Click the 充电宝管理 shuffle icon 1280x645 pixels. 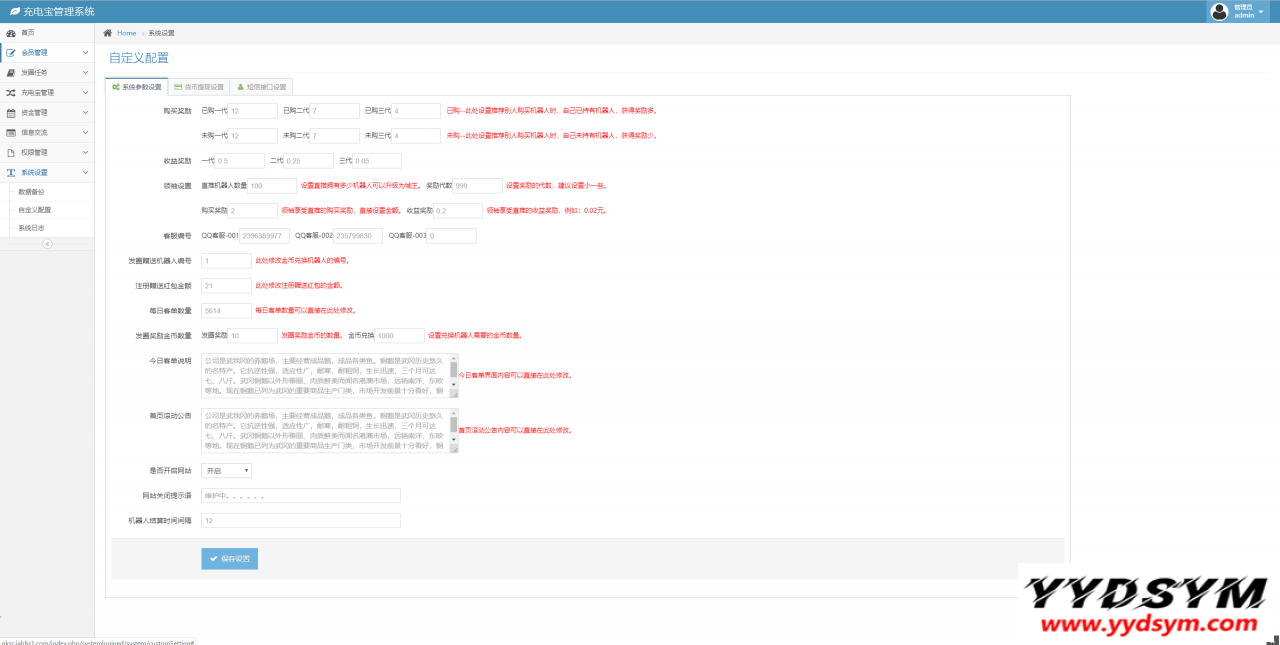11,92
